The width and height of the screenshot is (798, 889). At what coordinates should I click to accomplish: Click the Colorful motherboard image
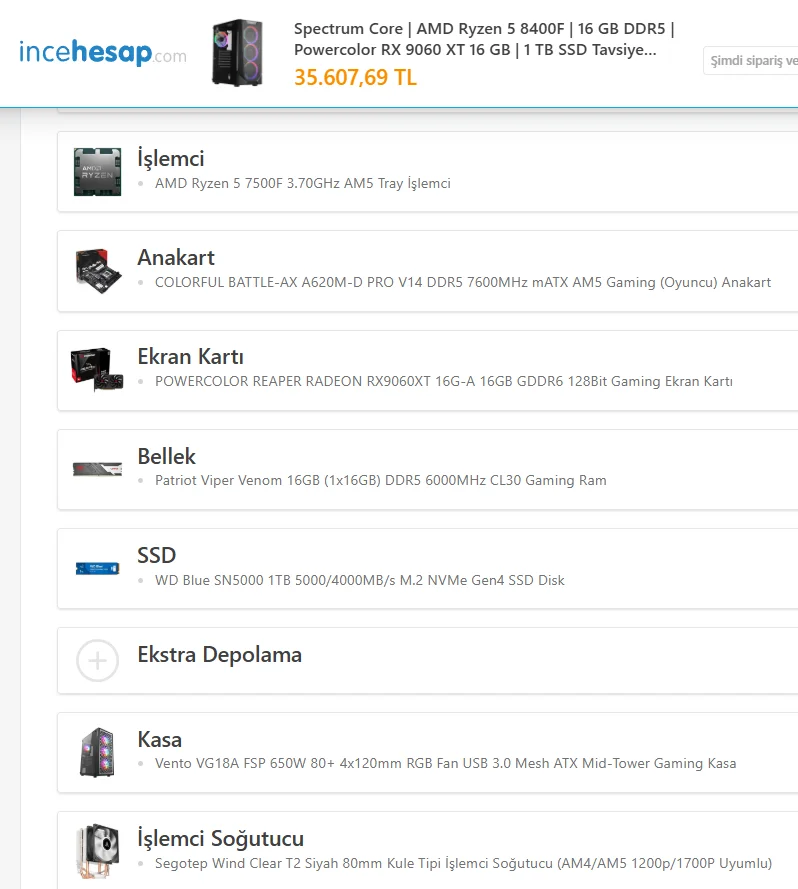97,270
